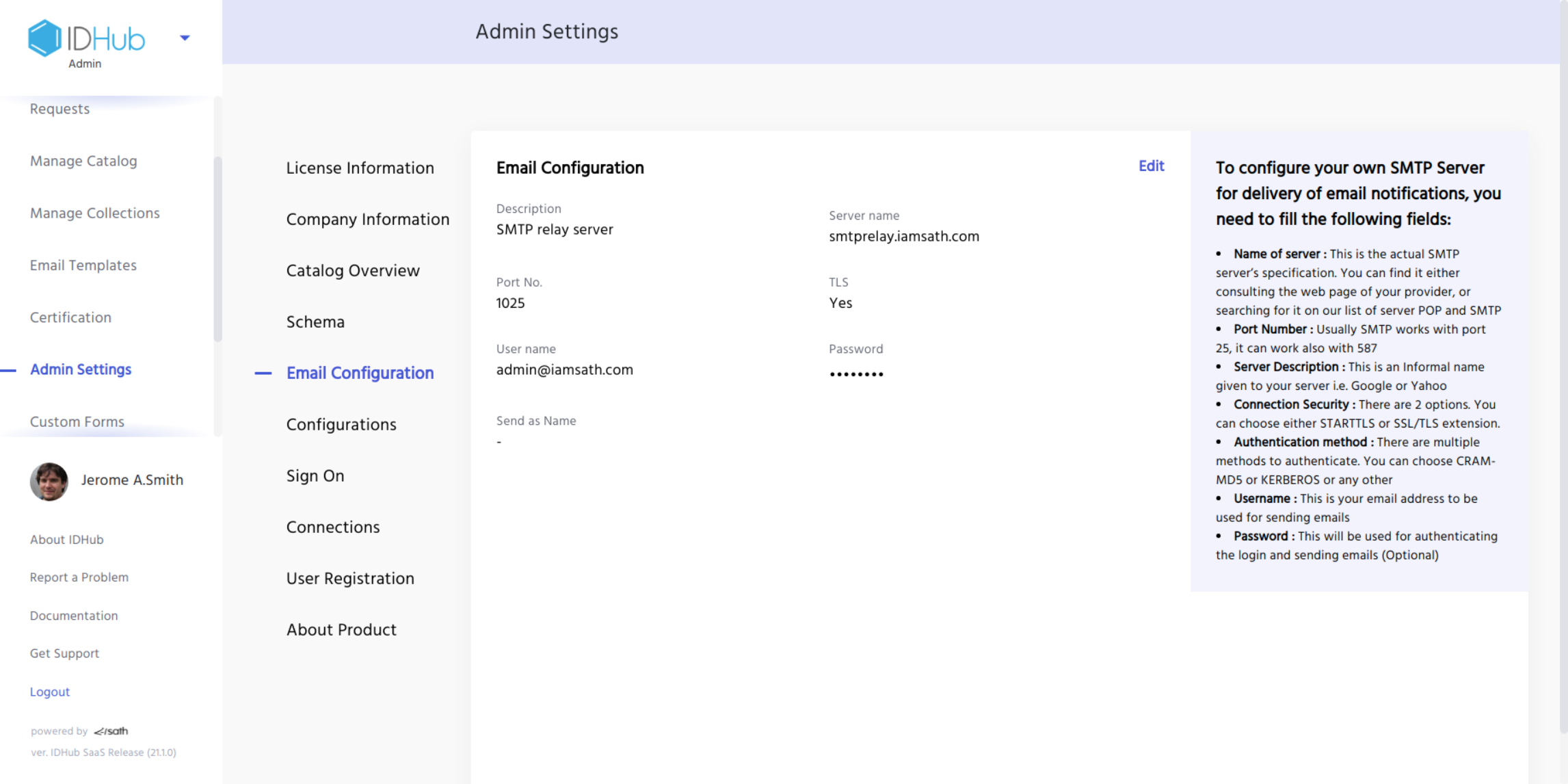Open the dropdown arrow next to IDHub logo
The height and width of the screenshot is (784, 1568).
click(185, 38)
